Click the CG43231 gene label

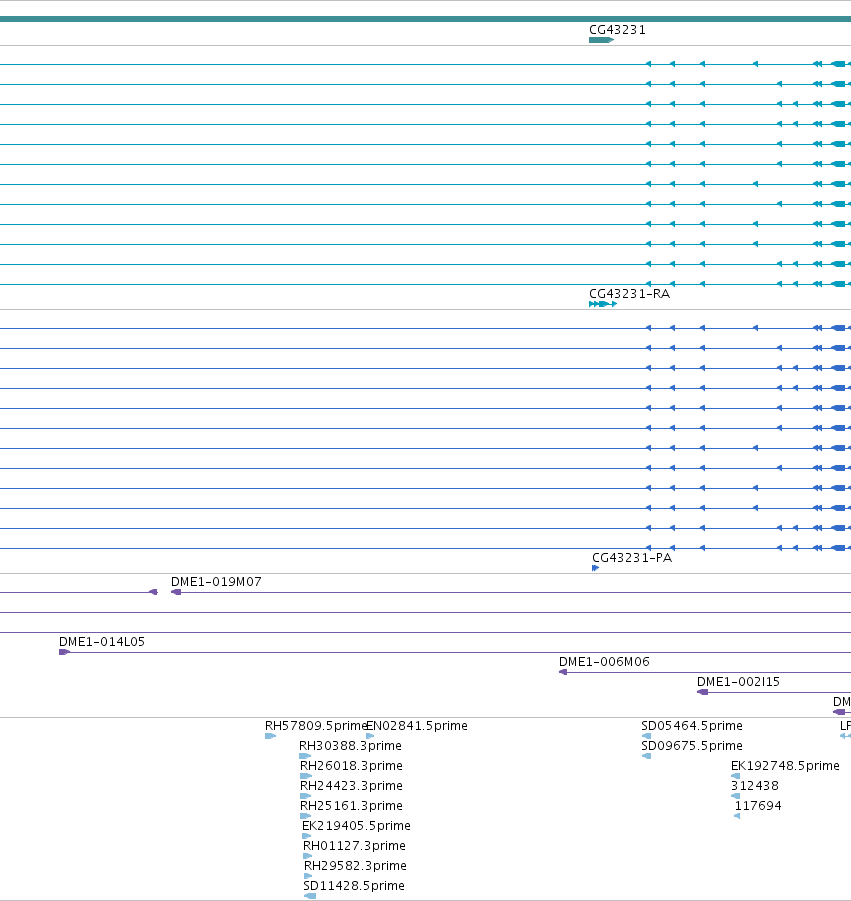point(617,30)
